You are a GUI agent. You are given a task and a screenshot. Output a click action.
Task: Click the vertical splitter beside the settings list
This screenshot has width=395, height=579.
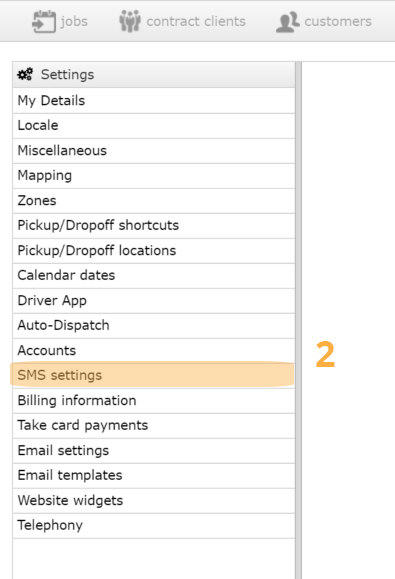[x=298, y=320]
